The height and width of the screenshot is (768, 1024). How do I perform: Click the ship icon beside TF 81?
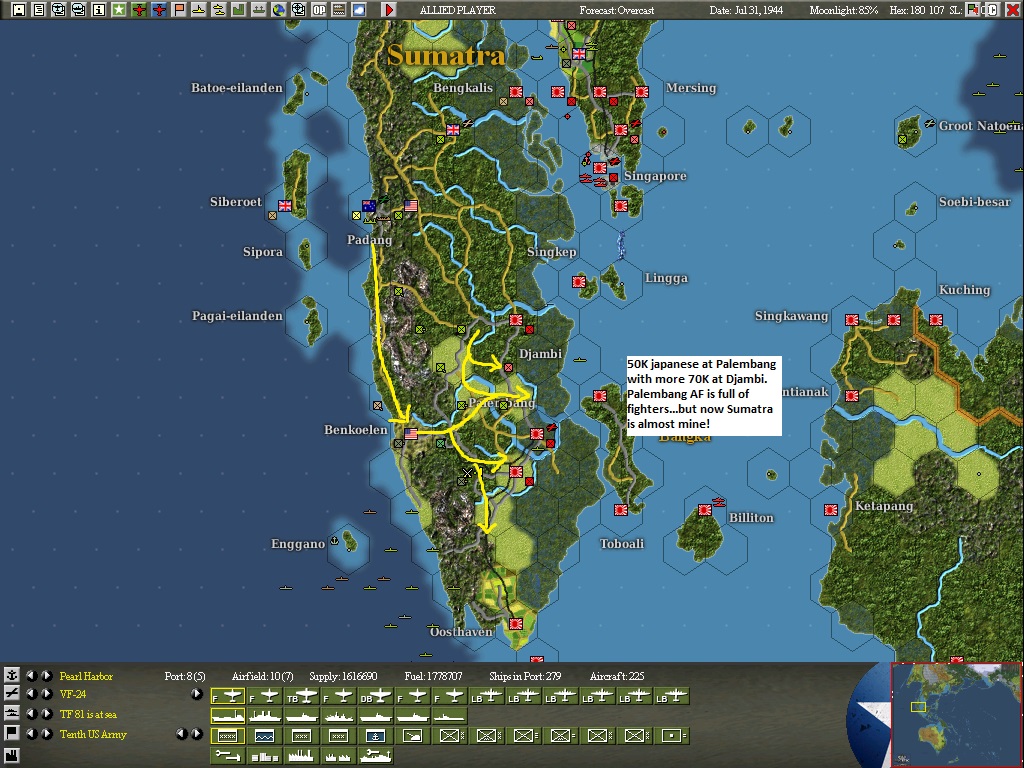11,714
